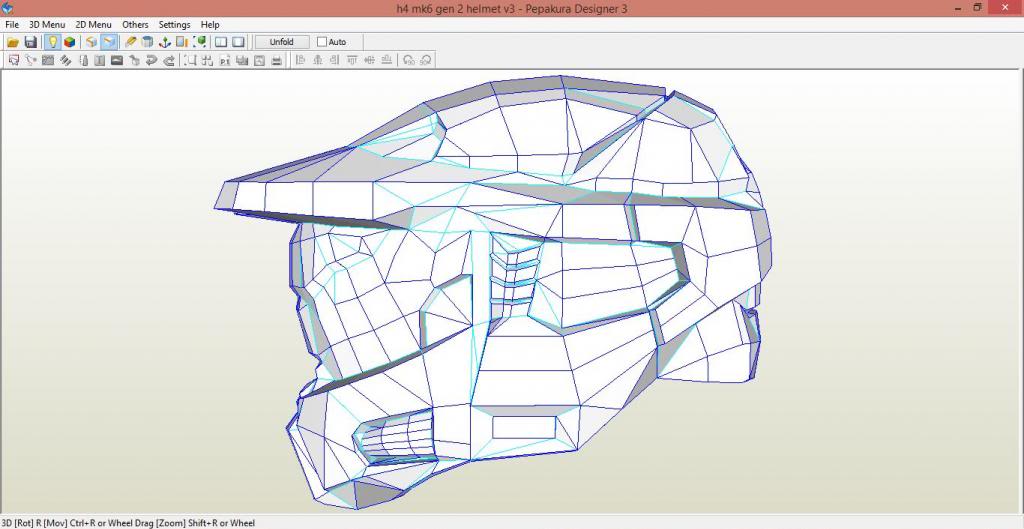Expand the Others menu dropdown
This screenshot has height=529, width=1024.
coord(135,24)
